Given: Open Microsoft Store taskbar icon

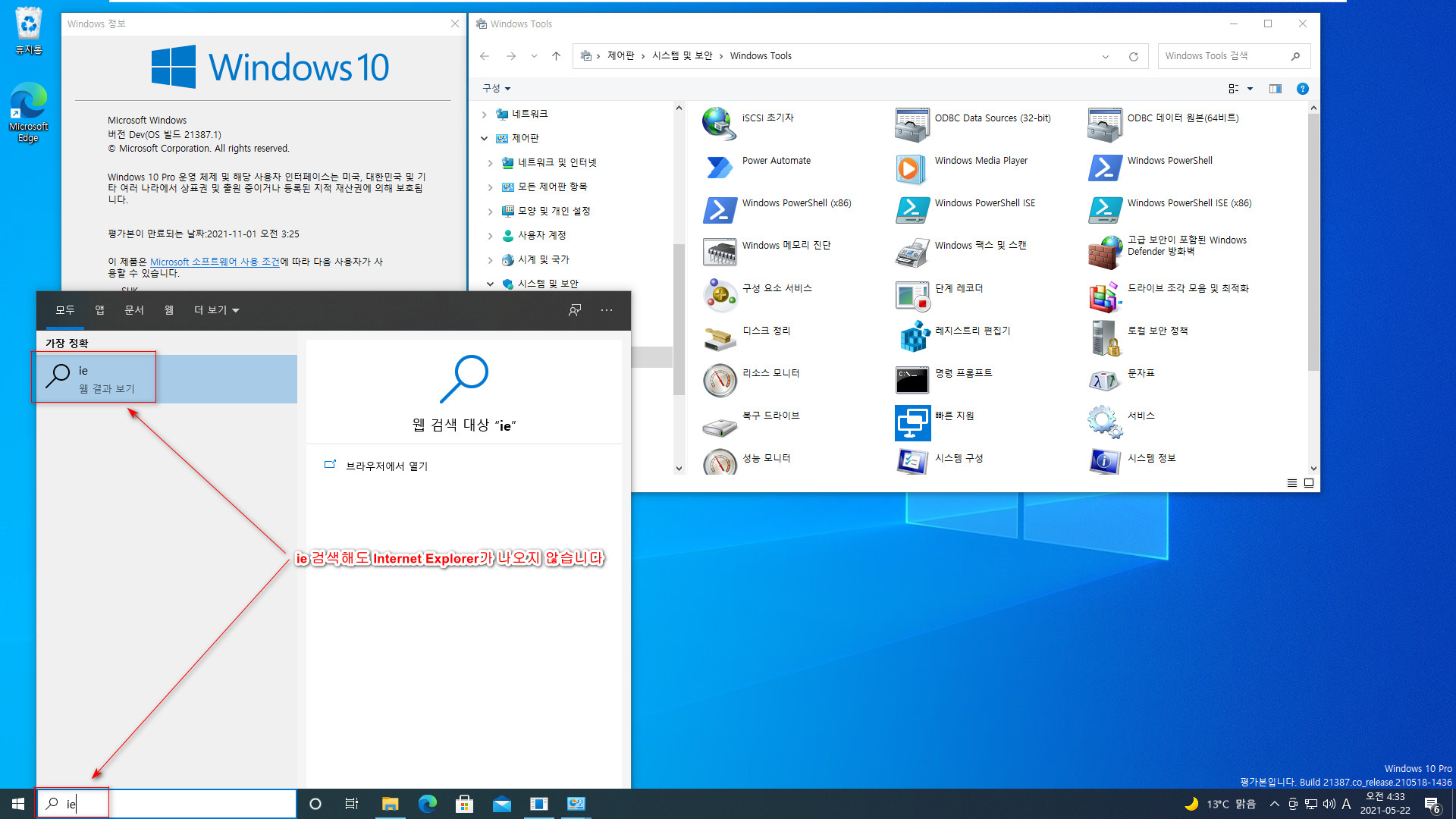Looking at the screenshot, I should [464, 804].
